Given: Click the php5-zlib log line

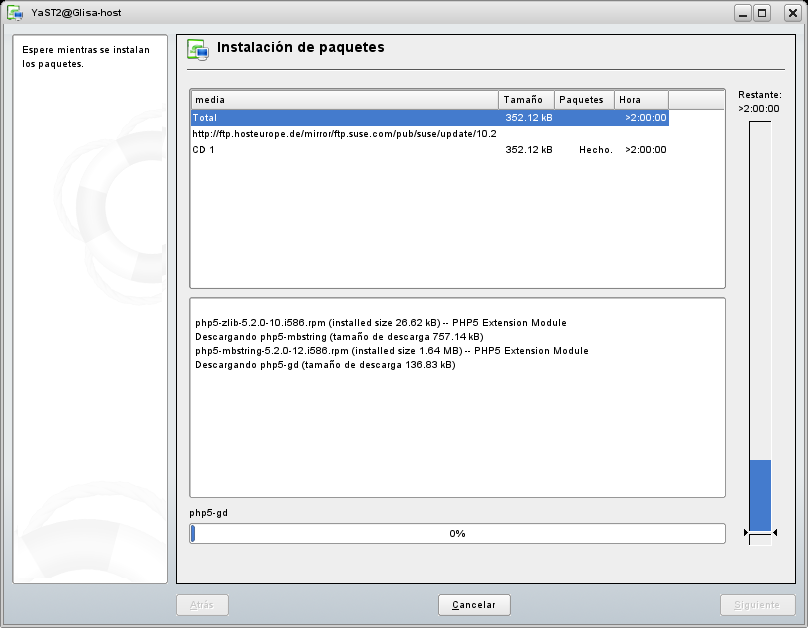Looking at the screenshot, I should coord(380,323).
